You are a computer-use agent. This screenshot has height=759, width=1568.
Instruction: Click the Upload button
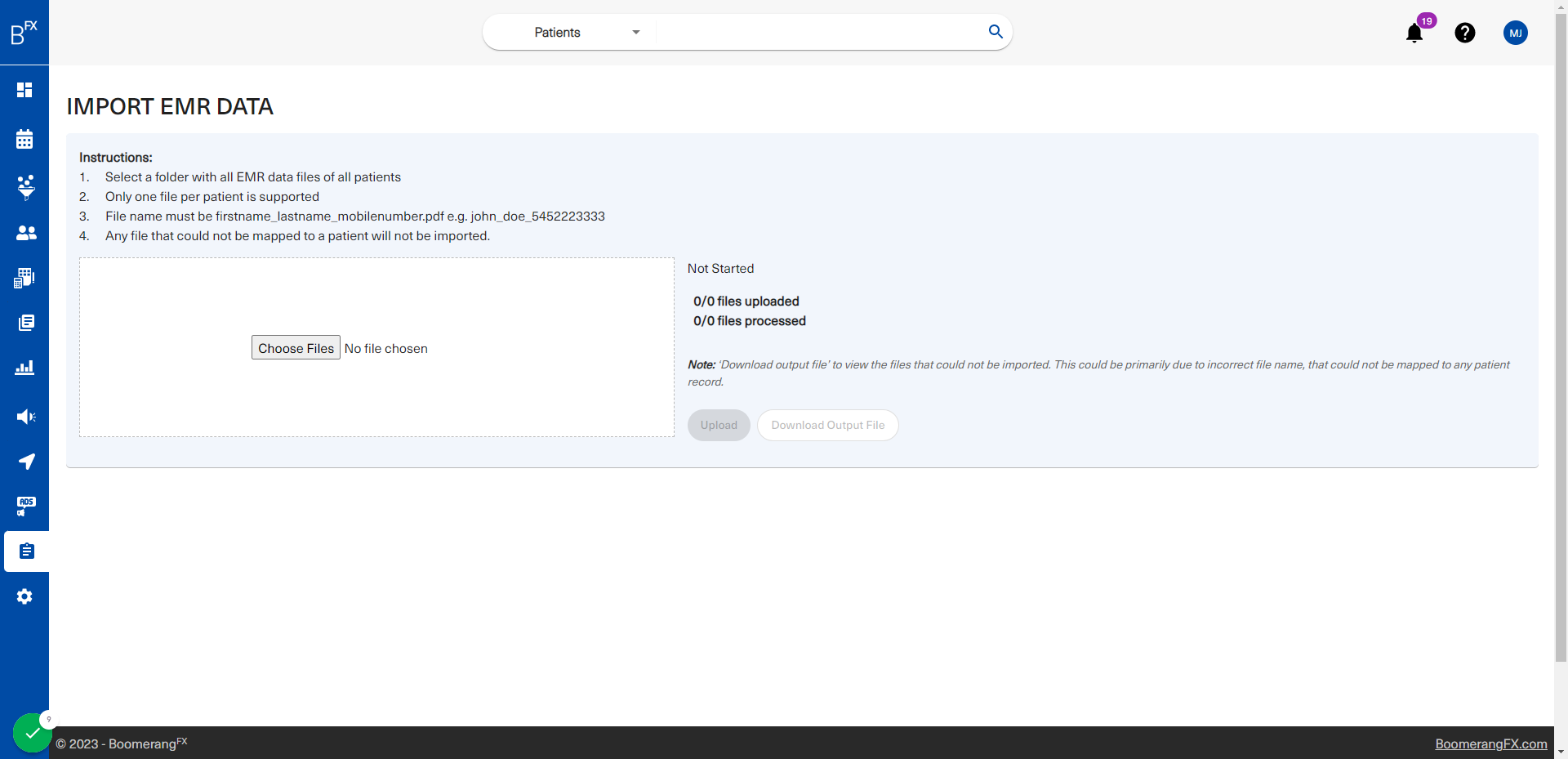(719, 425)
